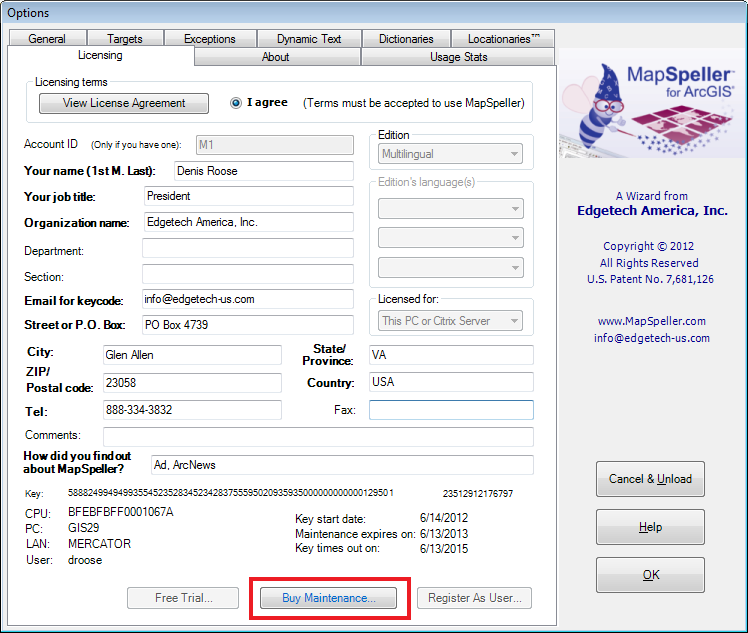This screenshot has width=748, height=633.
Task: Open the Usage Stats tab
Action: 458,57
